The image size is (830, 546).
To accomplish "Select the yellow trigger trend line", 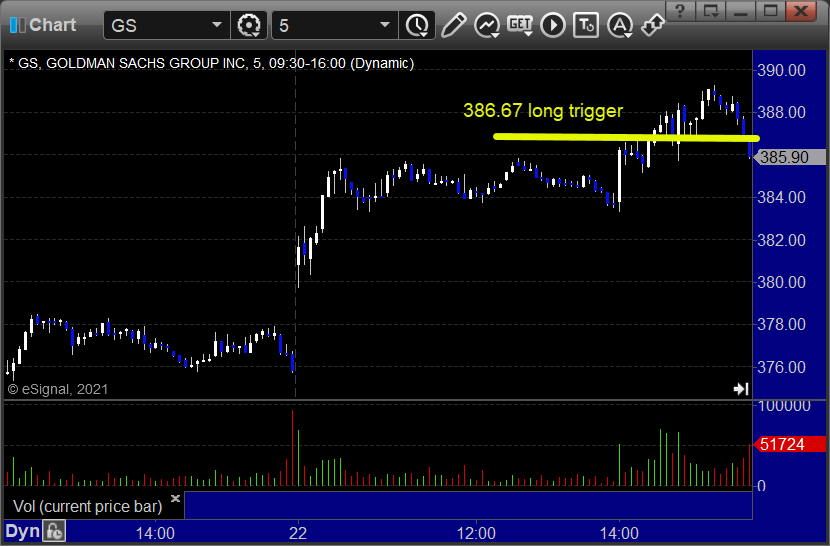I will pyautogui.click(x=626, y=138).
